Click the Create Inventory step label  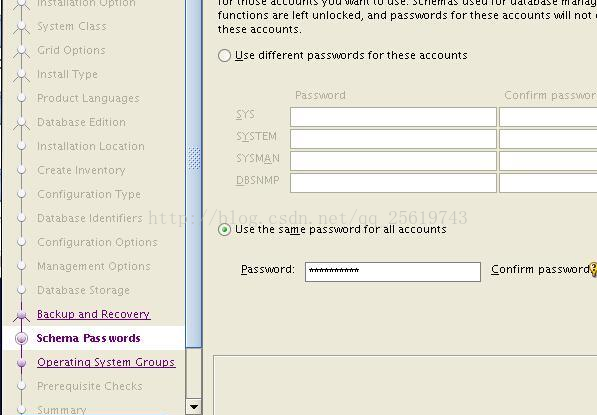click(81, 170)
